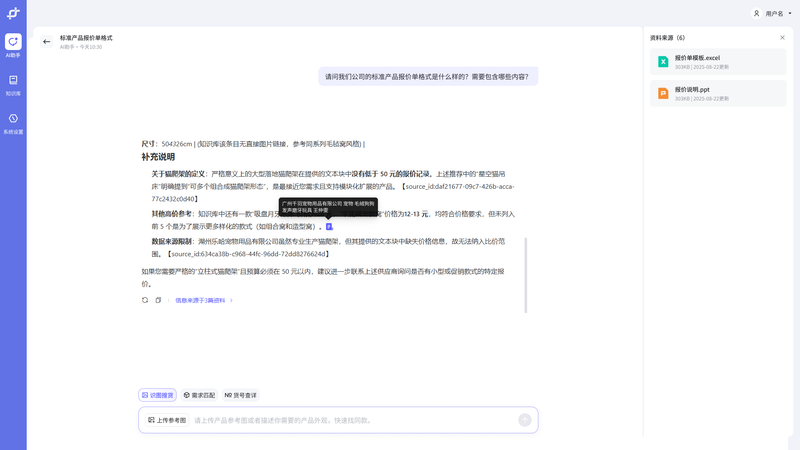Click the app logo in sidebar
Viewport: 800px width, 450px height.
point(13,13)
